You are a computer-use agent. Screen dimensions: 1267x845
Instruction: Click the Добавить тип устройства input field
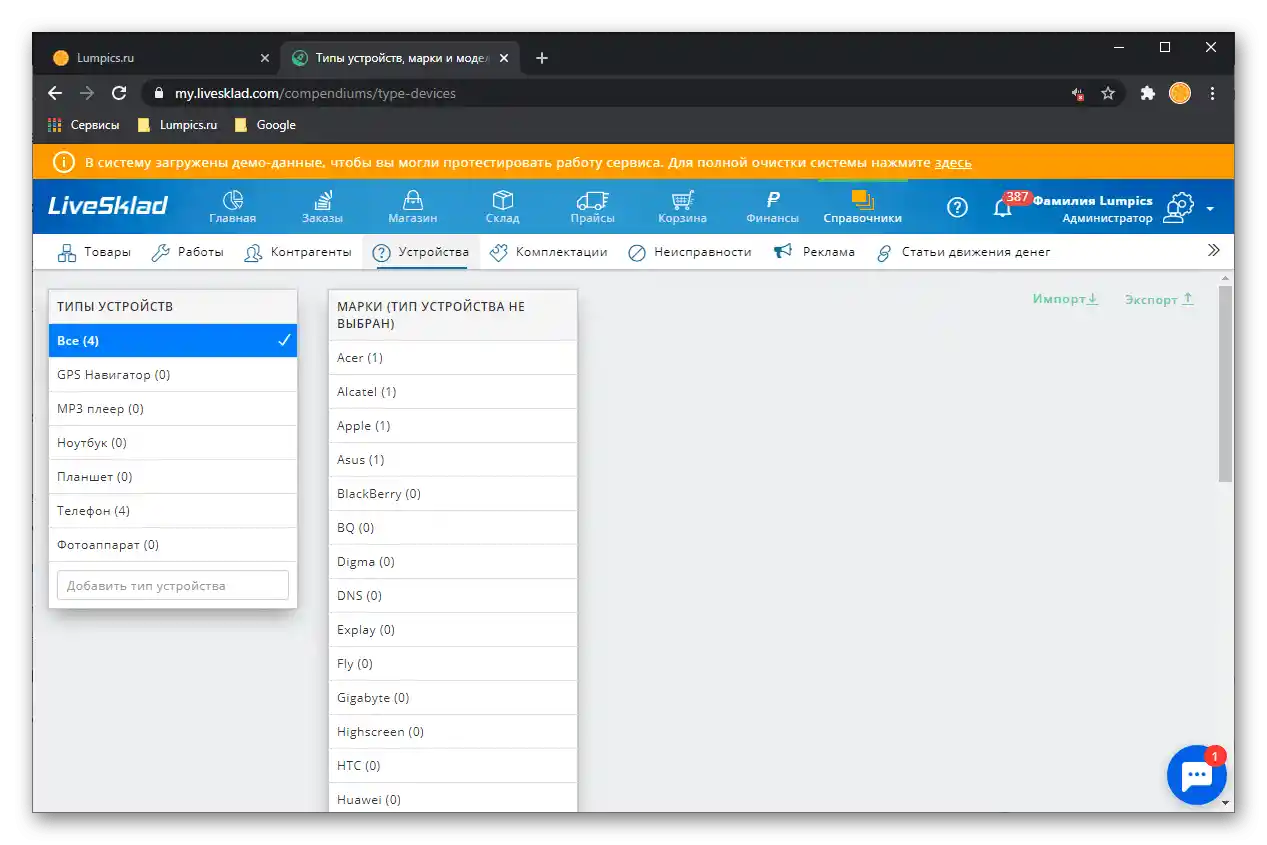(x=172, y=584)
